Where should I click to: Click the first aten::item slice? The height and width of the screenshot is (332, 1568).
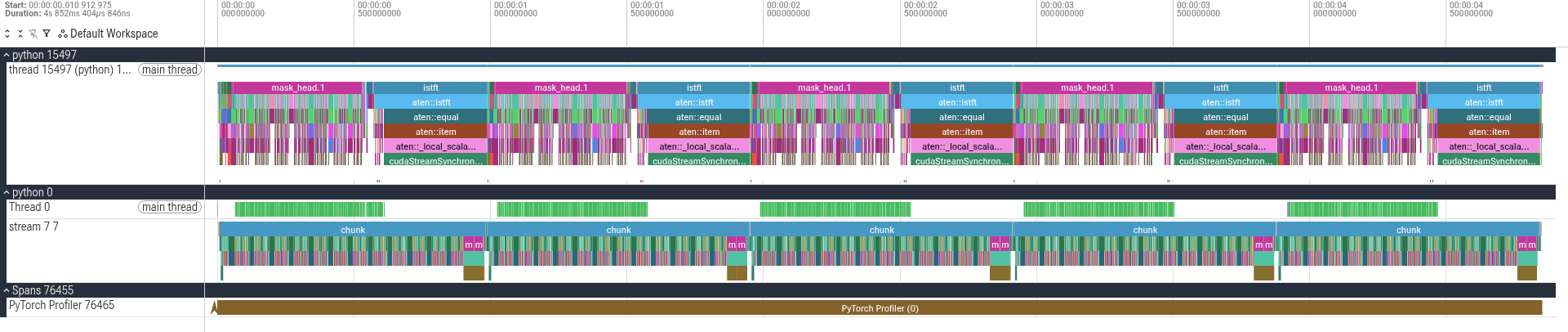coord(435,132)
